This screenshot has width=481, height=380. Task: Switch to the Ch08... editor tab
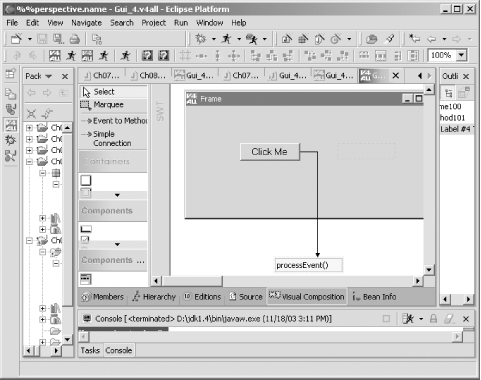click(x=149, y=76)
